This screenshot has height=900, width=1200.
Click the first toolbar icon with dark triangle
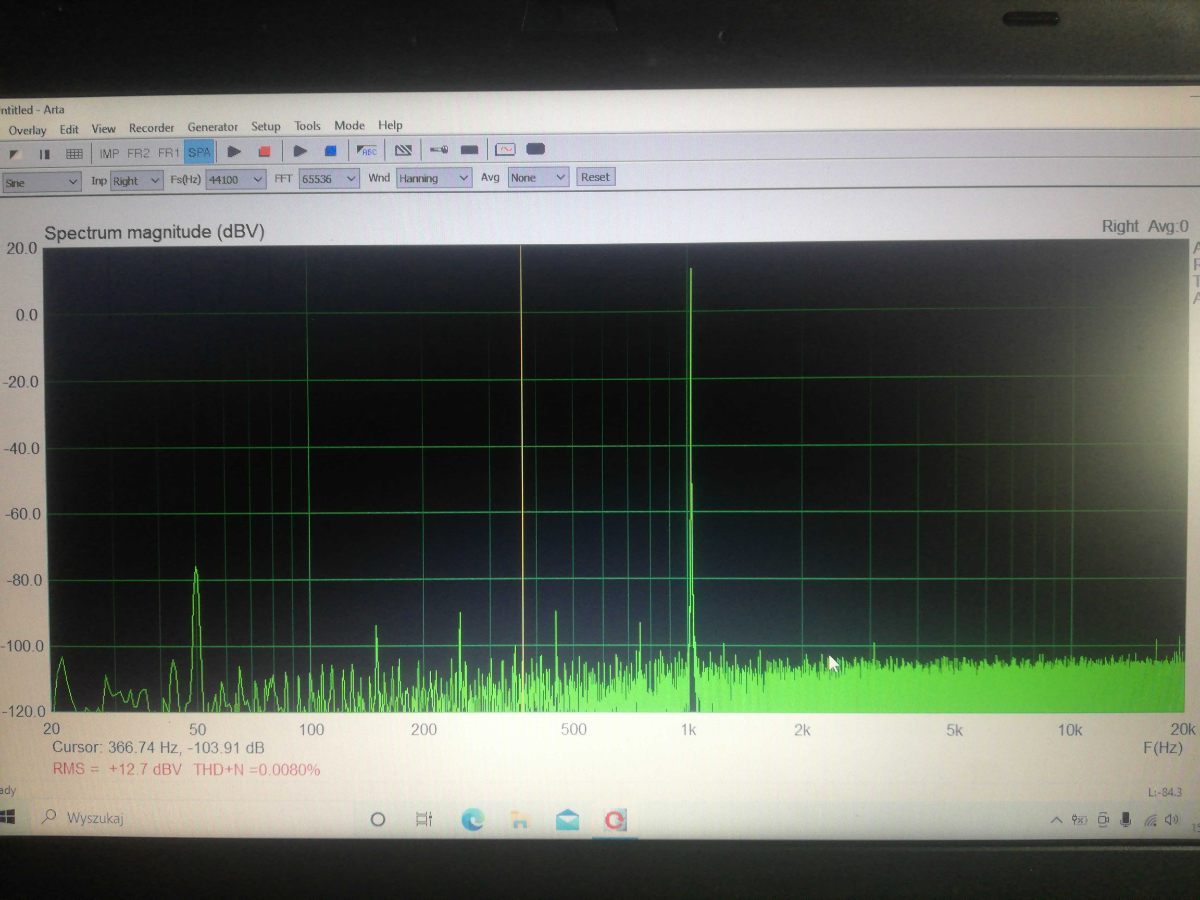pos(15,154)
